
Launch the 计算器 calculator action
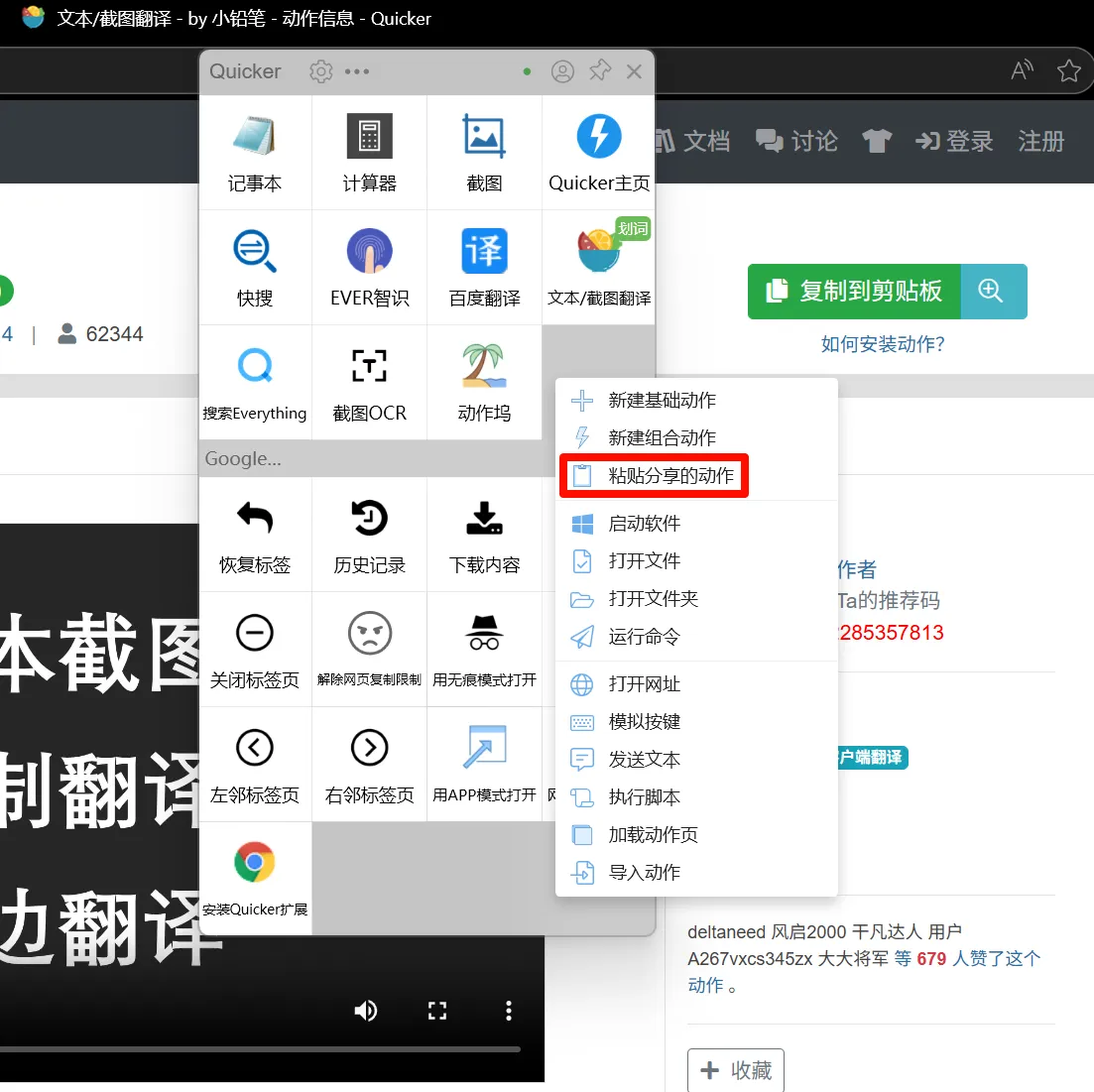pyautogui.click(x=369, y=153)
